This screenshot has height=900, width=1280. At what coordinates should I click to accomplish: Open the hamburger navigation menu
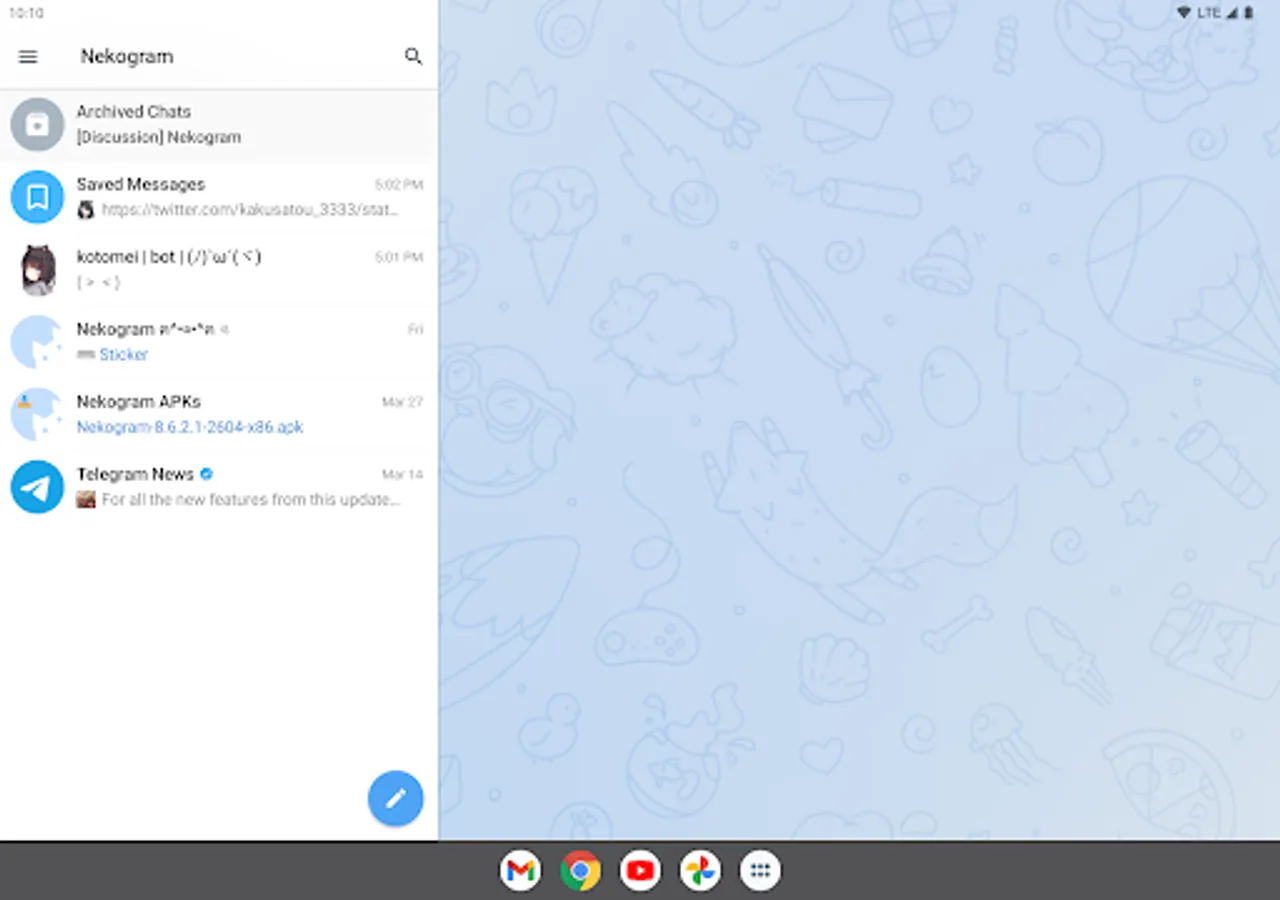28,57
